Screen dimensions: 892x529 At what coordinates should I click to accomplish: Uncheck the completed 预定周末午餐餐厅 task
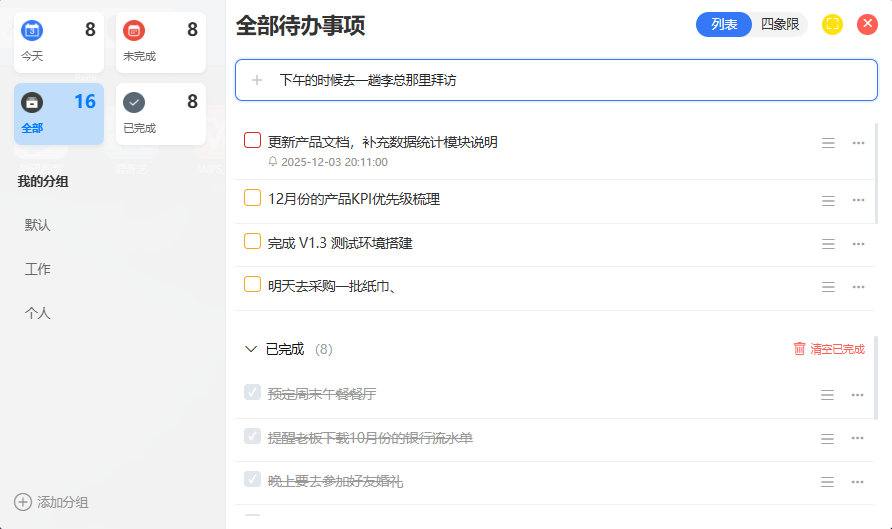pos(252,393)
